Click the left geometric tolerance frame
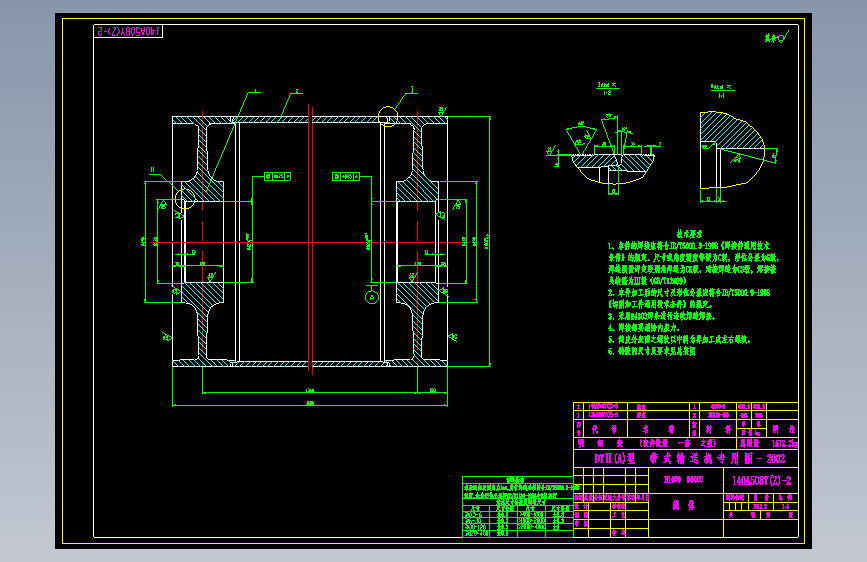The height and width of the screenshot is (562, 867). tap(278, 176)
